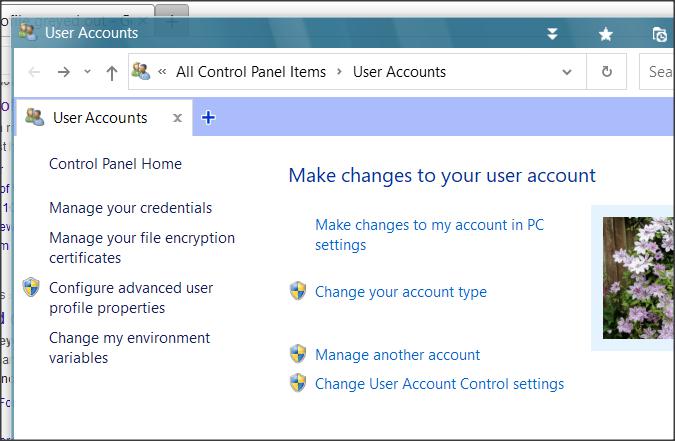This screenshot has width=675, height=441.
Task: Click shield icon beside Change your account type
Action: pyautogui.click(x=298, y=291)
